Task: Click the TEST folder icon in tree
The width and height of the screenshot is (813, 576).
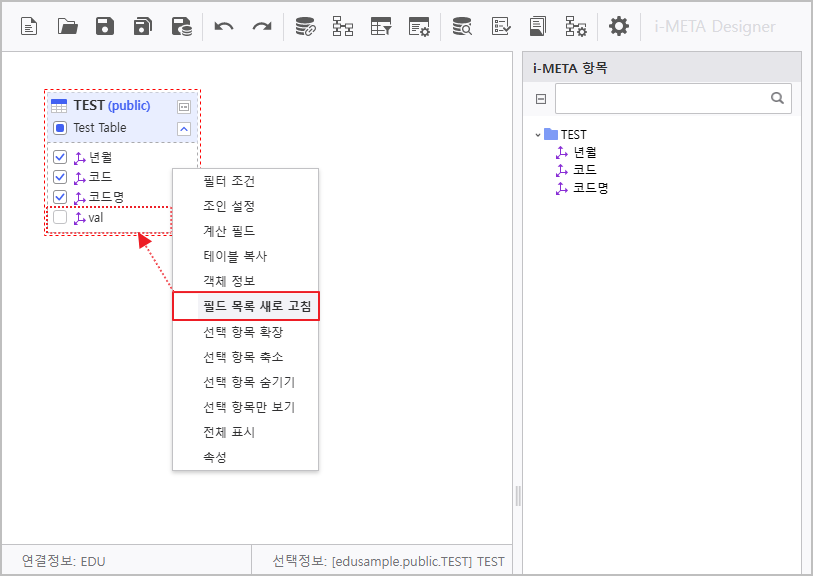Action: [x=551, y=134]
